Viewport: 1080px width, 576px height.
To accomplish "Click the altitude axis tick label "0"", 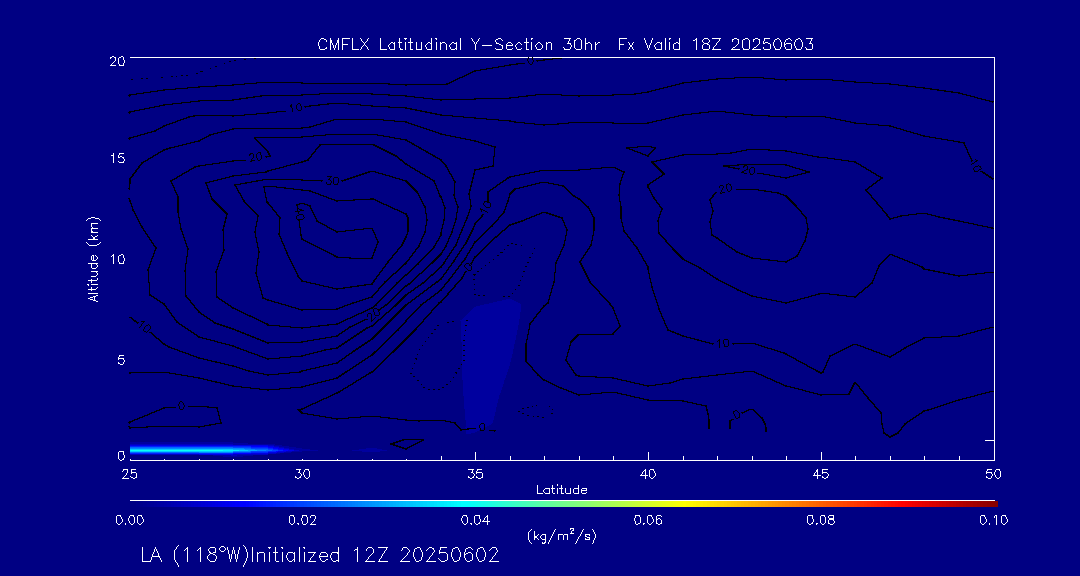I will pyautogui.click(x=121, y=455).
